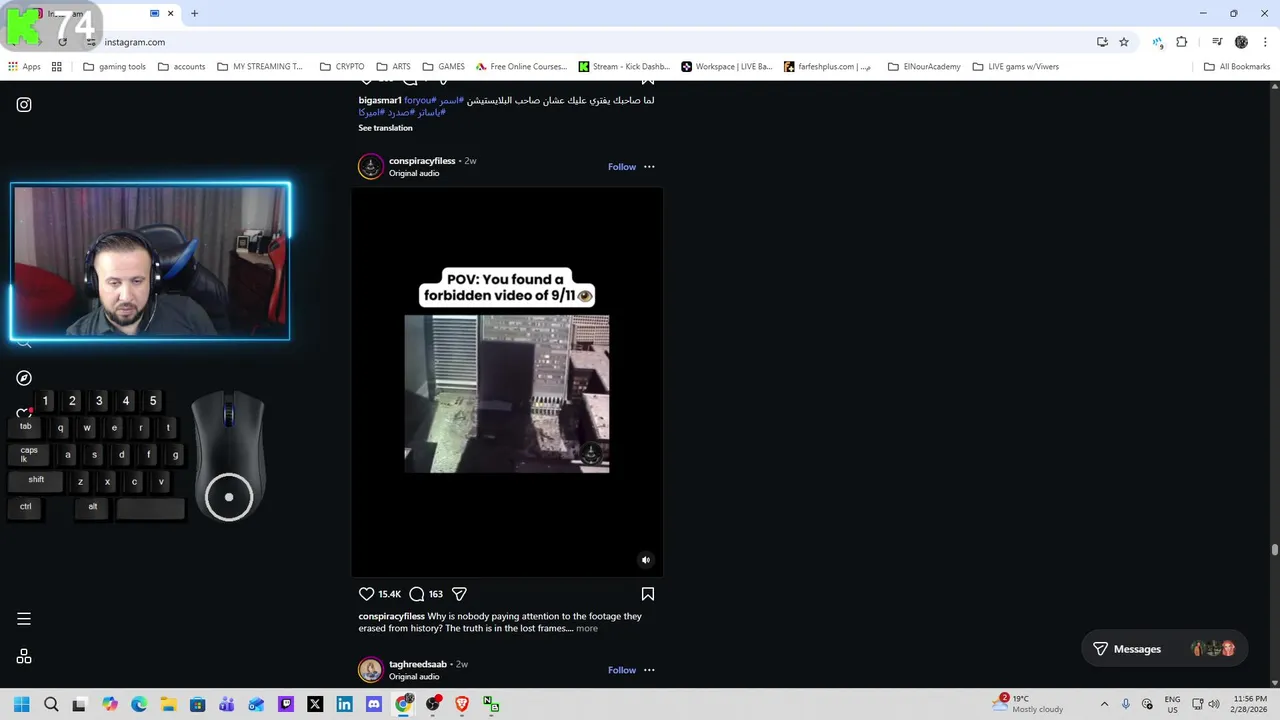Expand the conspiracyfiless caption with more

[587, 628]
